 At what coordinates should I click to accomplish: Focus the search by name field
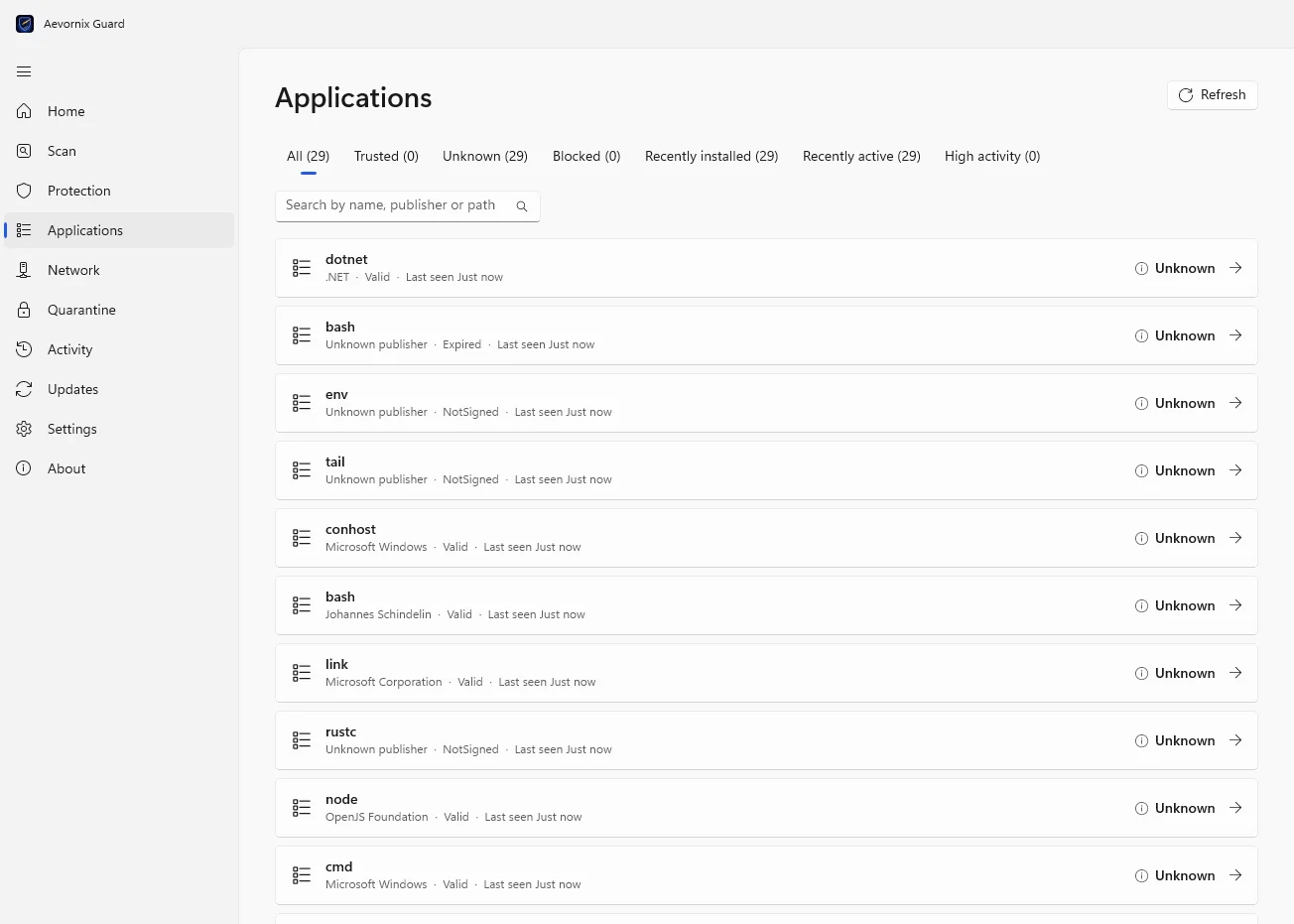[408, 206]
